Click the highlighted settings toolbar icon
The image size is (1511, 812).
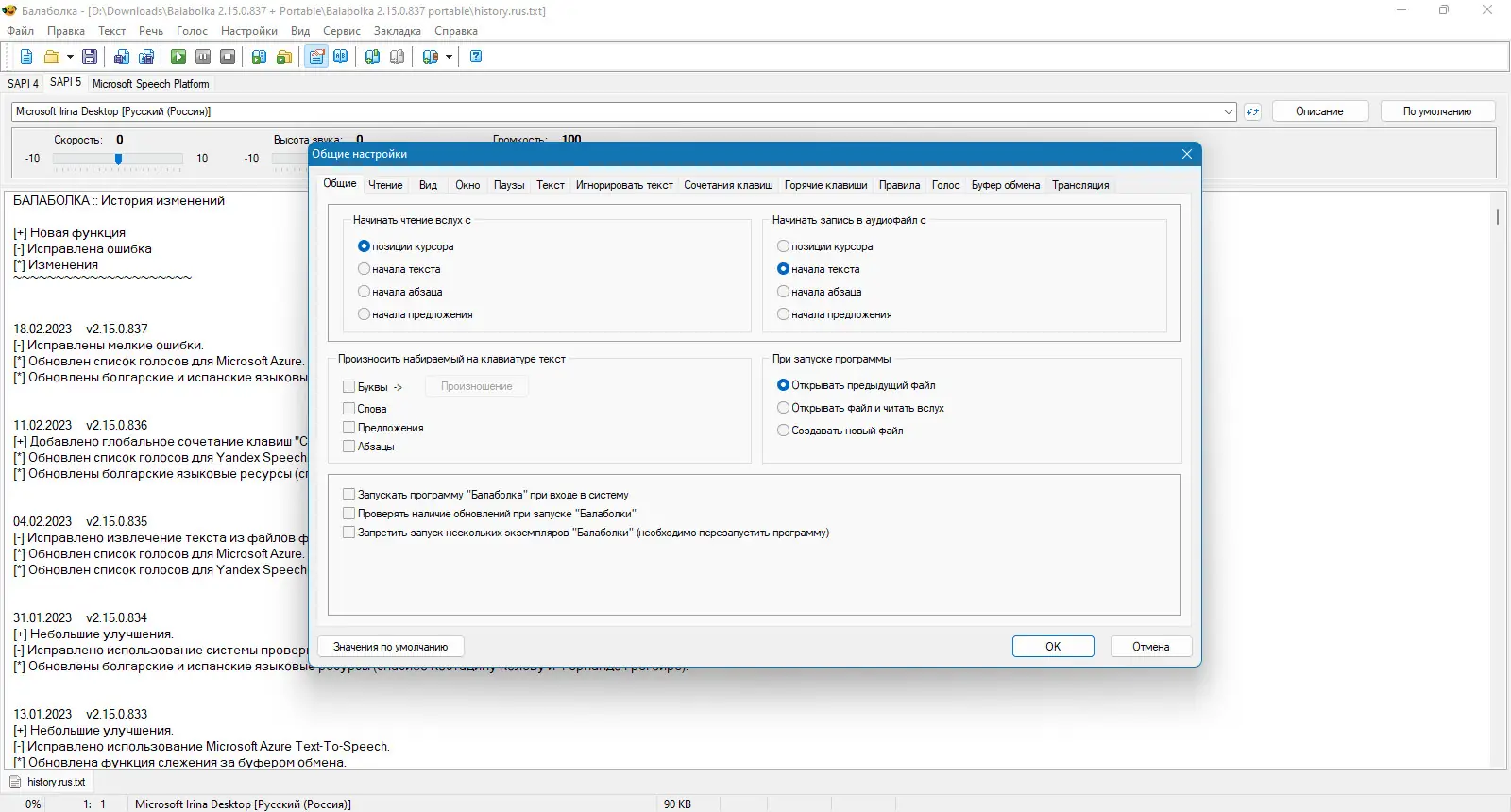(x=316, y=57)
